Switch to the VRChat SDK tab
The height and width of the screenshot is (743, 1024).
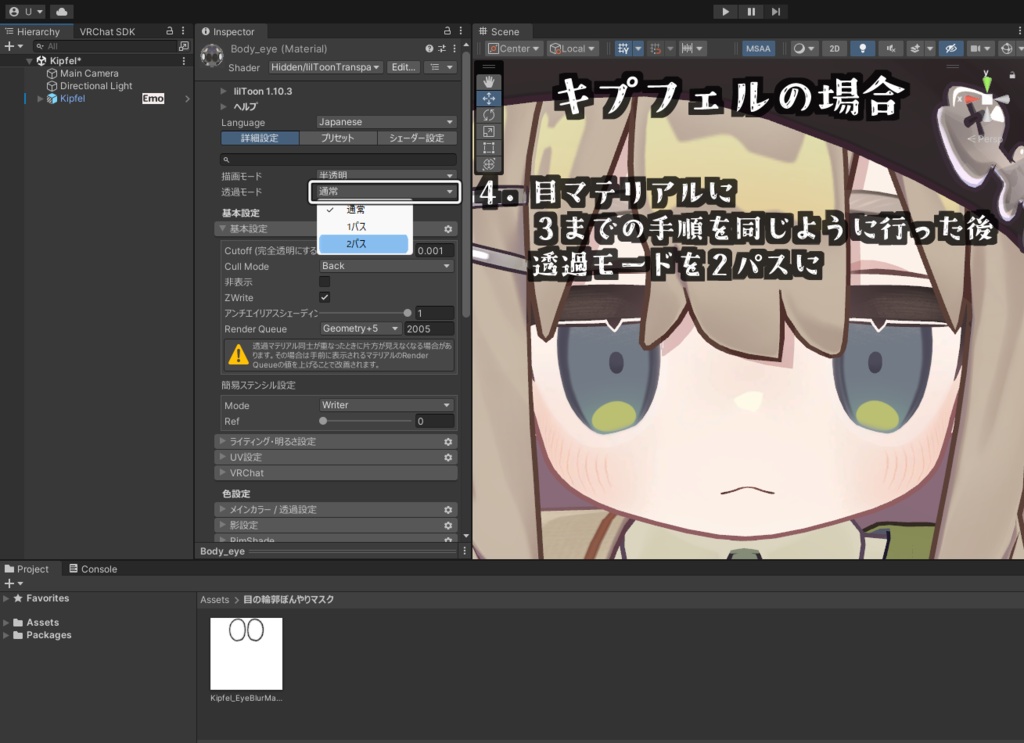107,31
